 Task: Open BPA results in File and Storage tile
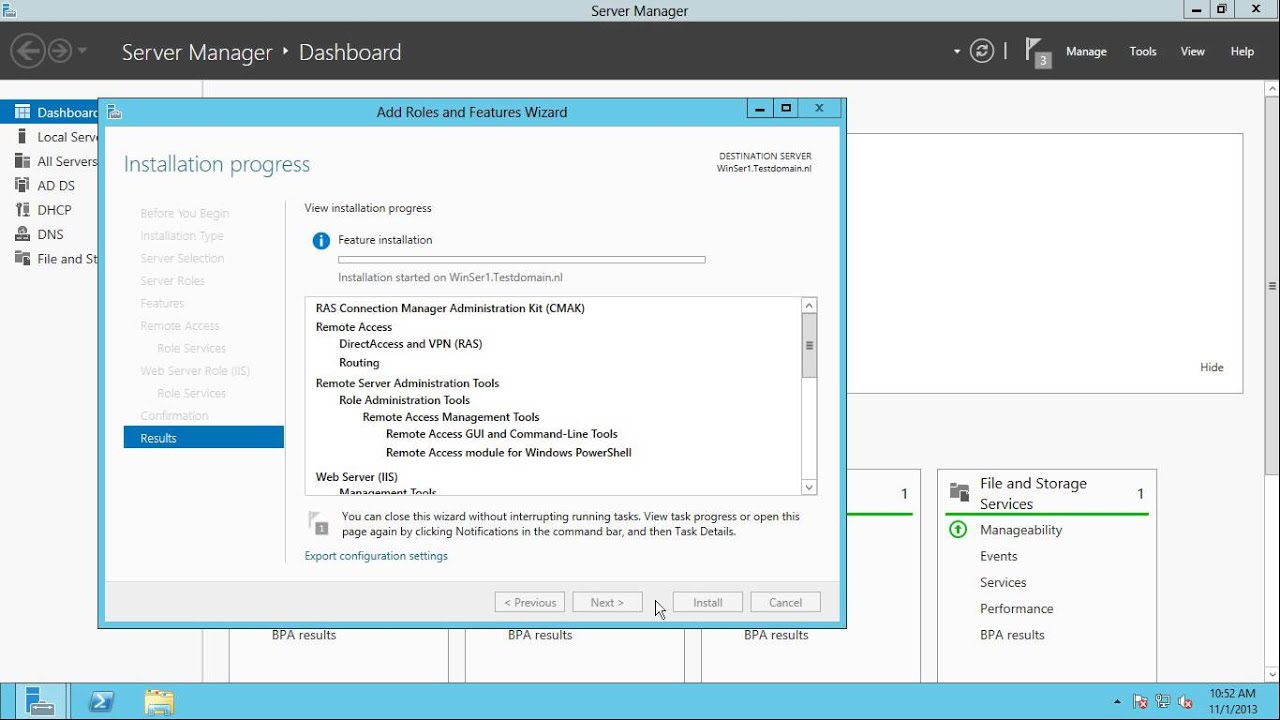tap(1012, 635)
